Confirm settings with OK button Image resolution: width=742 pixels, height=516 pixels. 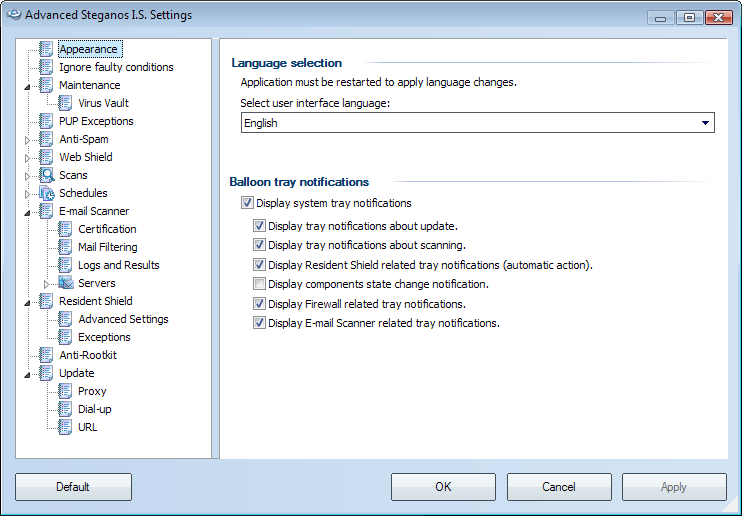pos(443,487)
